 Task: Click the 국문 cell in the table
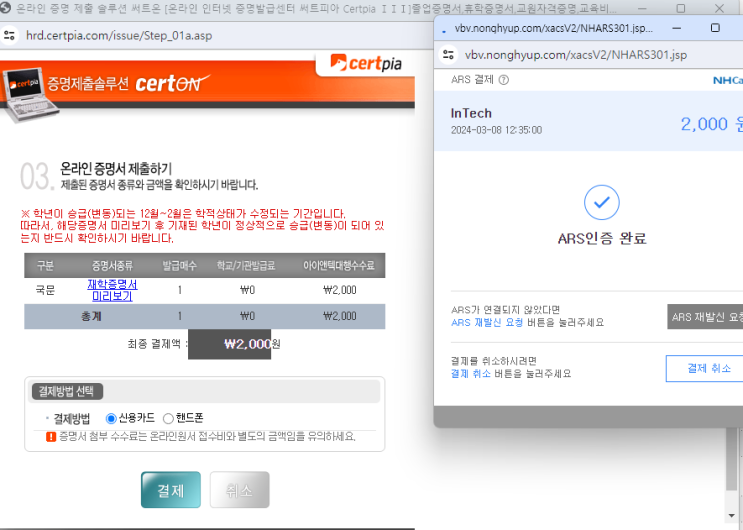(45, 290)
